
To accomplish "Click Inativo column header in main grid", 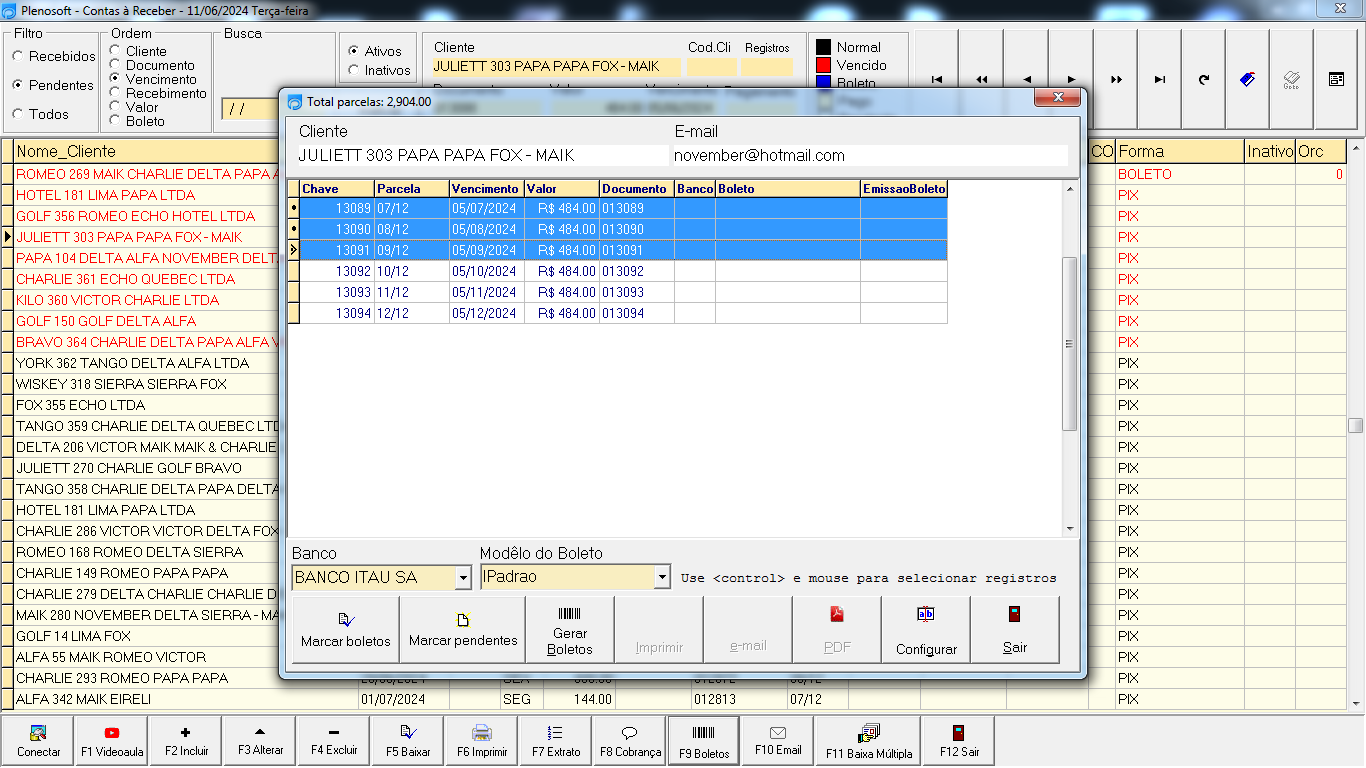I will [1270, 152].
